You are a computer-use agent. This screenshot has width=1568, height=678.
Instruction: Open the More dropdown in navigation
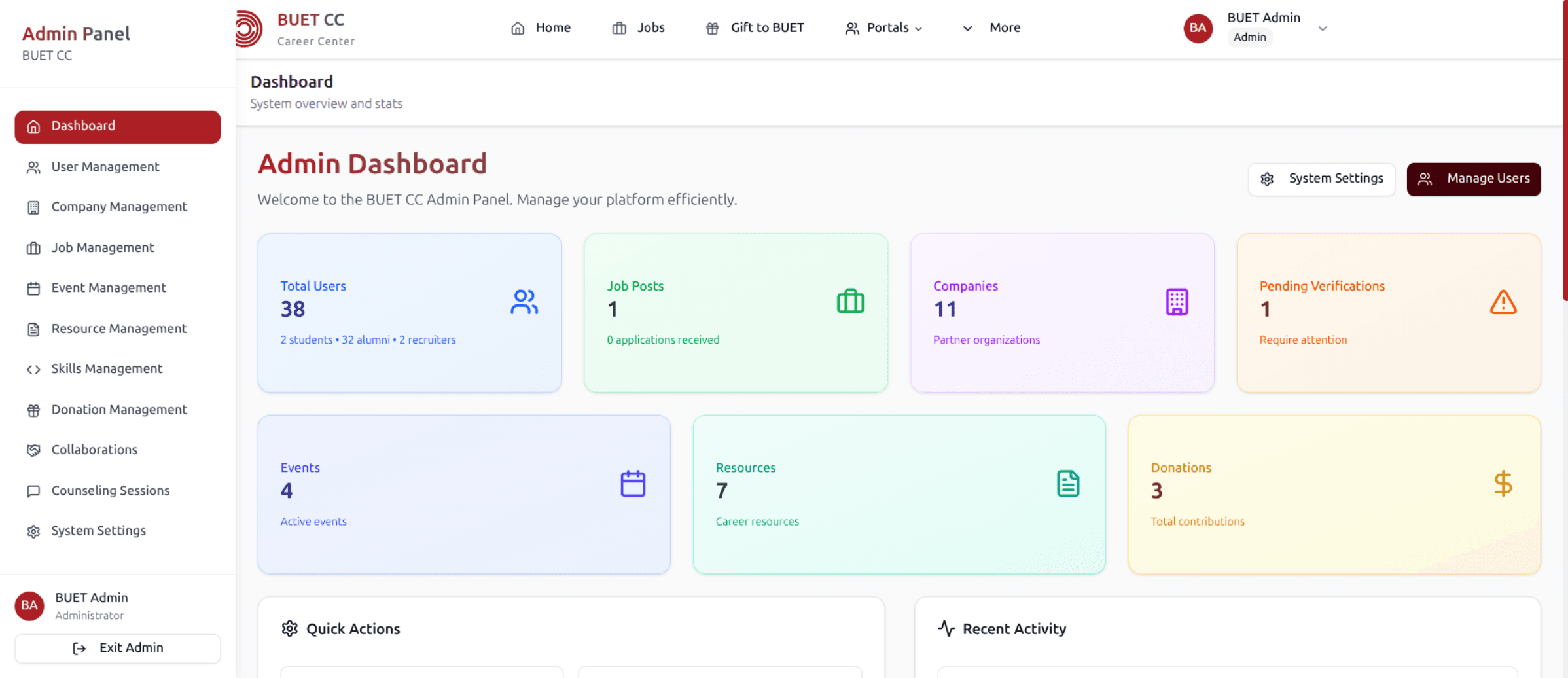992,28
